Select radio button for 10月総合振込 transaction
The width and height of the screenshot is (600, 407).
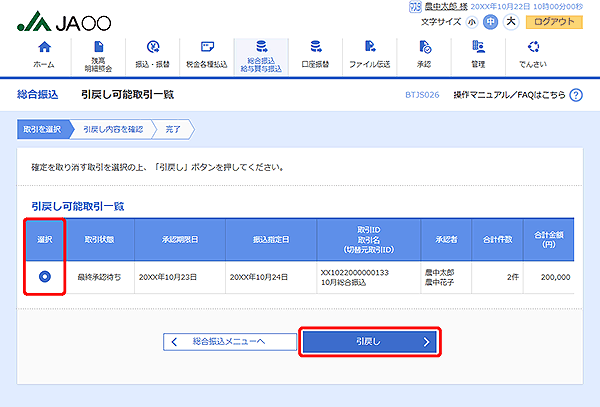point(45,277)
